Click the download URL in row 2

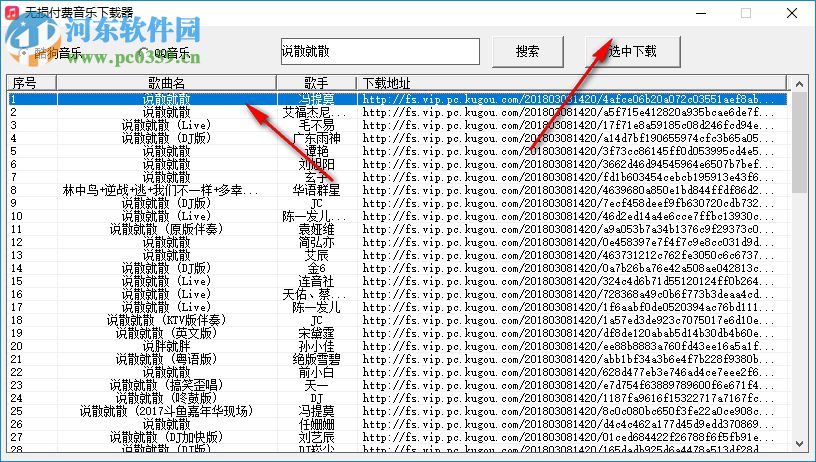click(568, 112)
